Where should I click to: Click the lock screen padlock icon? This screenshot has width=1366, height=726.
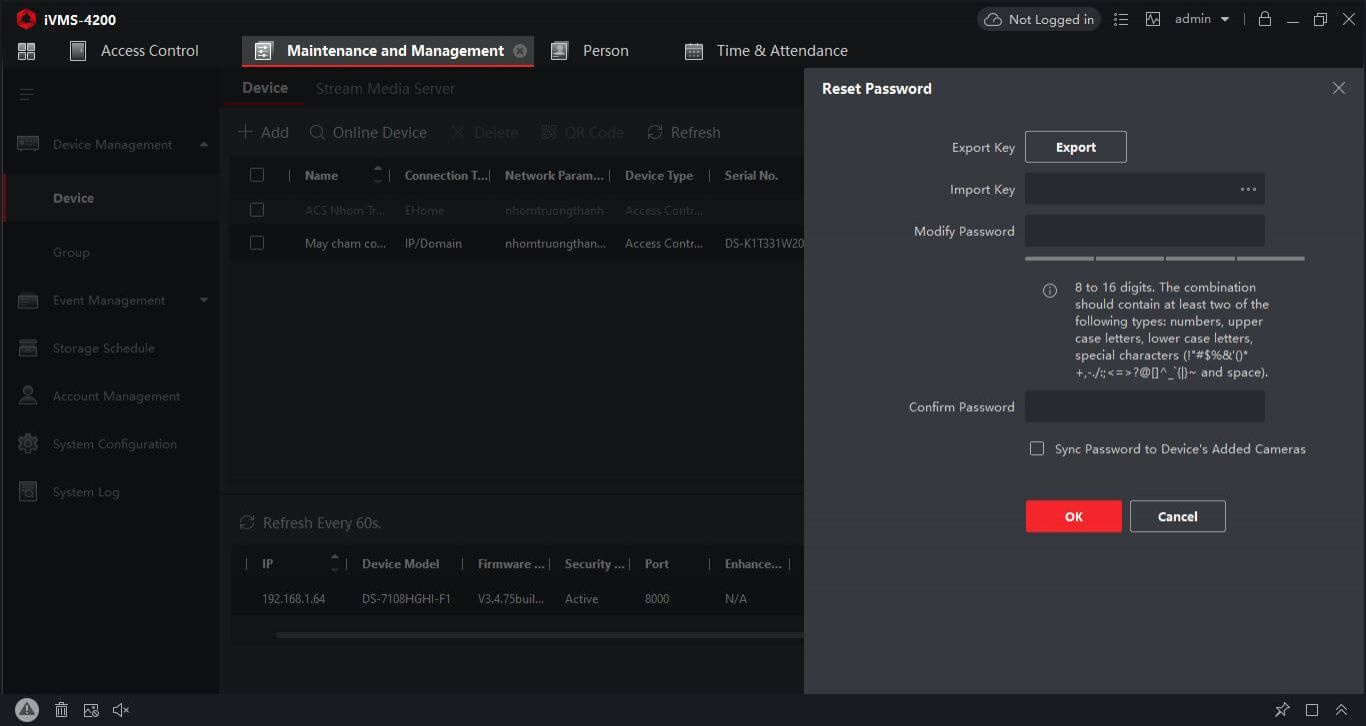point(1265,19)
